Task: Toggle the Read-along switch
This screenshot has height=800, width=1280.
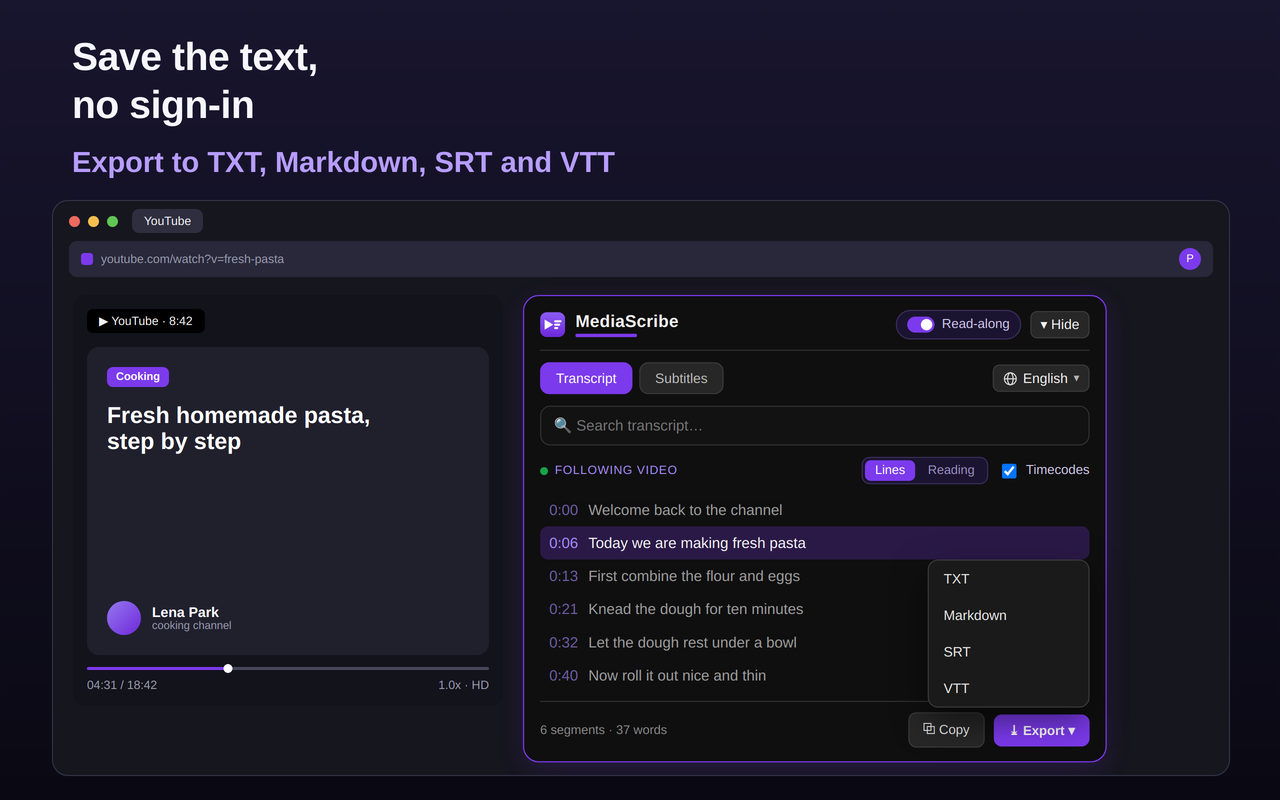Action: coord(921,324)
